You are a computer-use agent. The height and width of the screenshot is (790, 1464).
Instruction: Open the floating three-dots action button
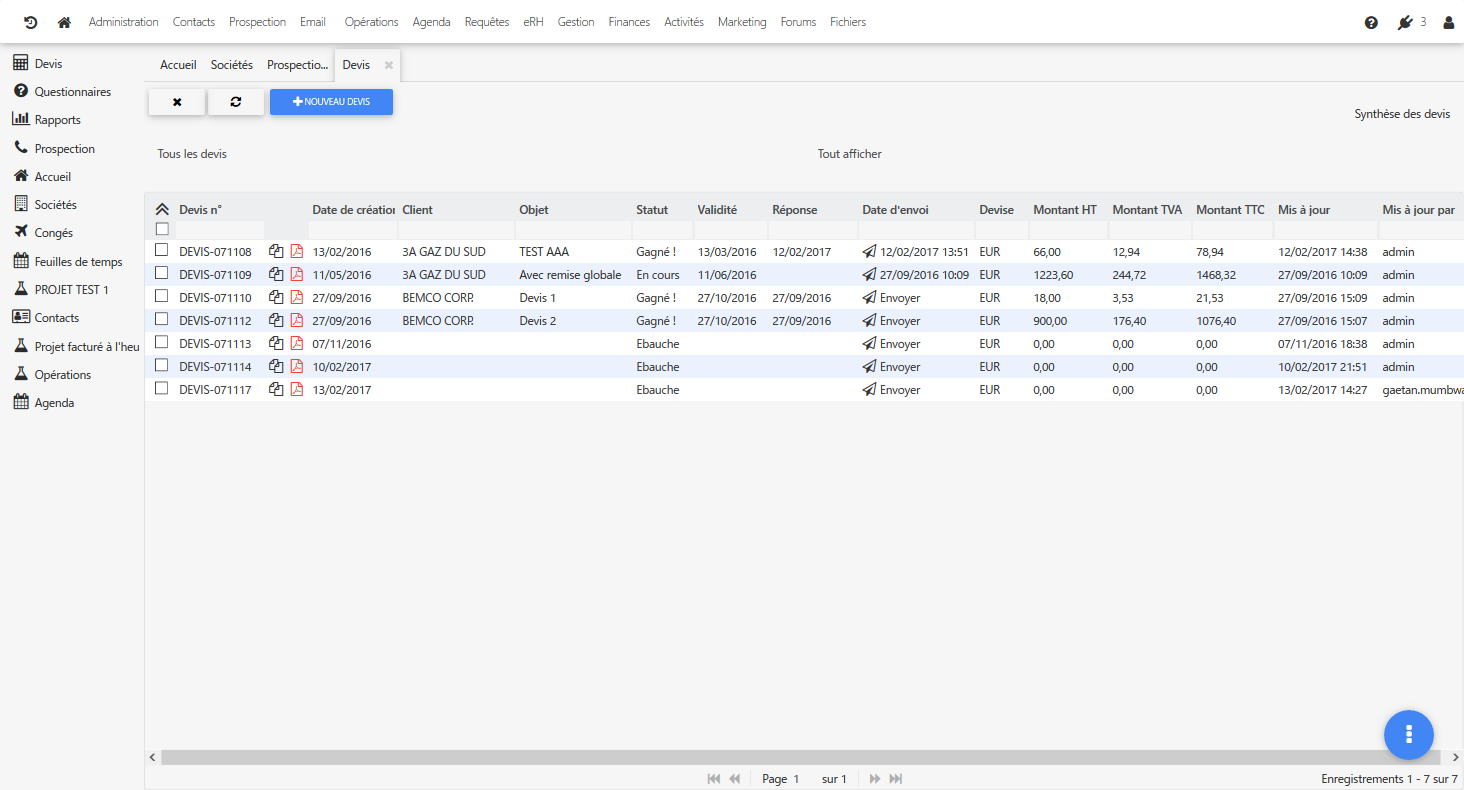(1409, 734)
